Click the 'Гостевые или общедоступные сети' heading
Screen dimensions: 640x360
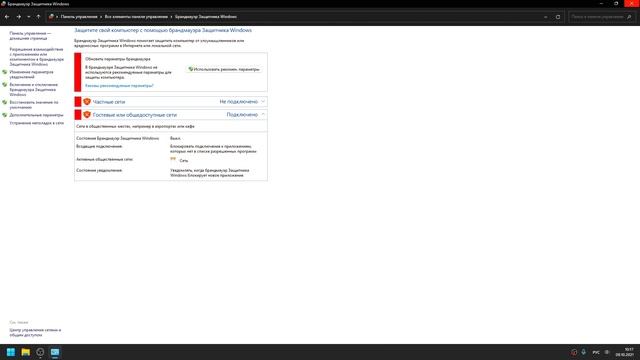135,115
